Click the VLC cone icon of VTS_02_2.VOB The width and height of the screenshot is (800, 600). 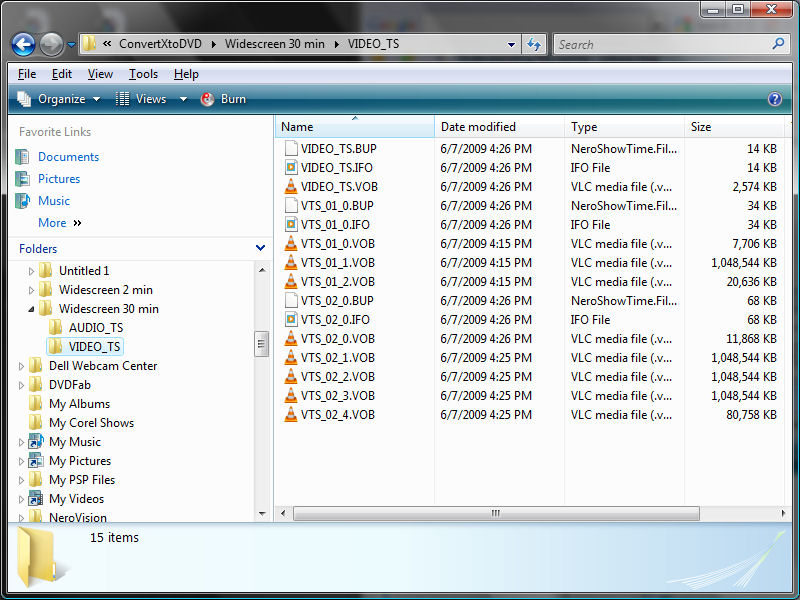pos(291,376)
